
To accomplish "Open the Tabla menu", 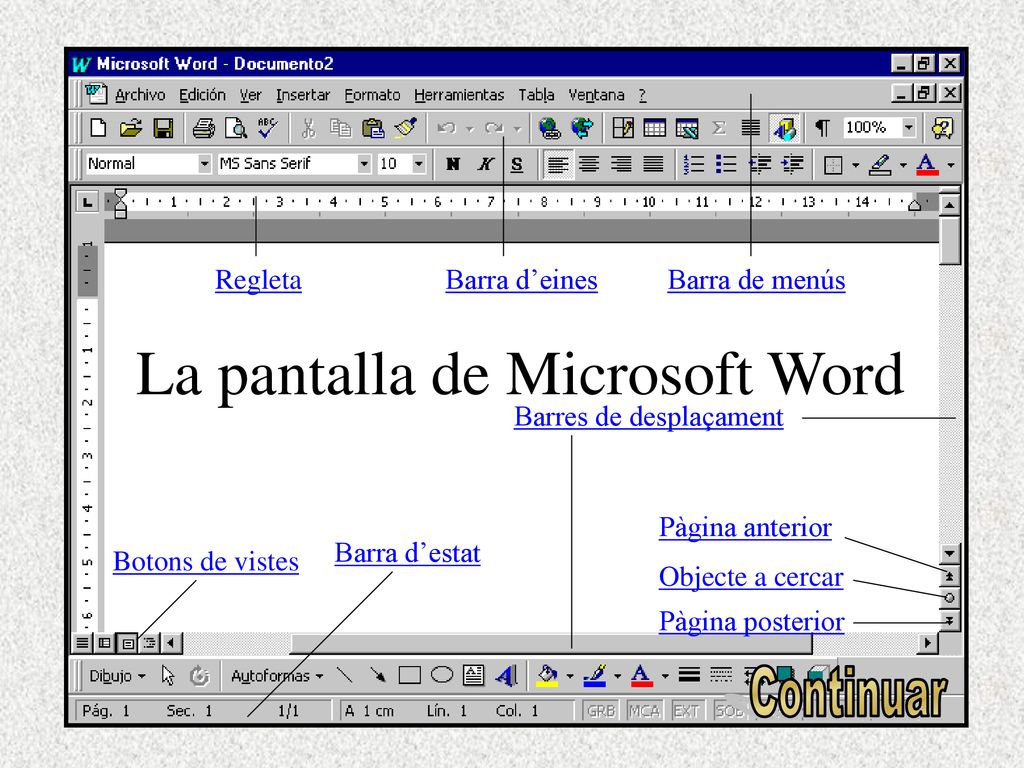I will [x=536, y=95].
